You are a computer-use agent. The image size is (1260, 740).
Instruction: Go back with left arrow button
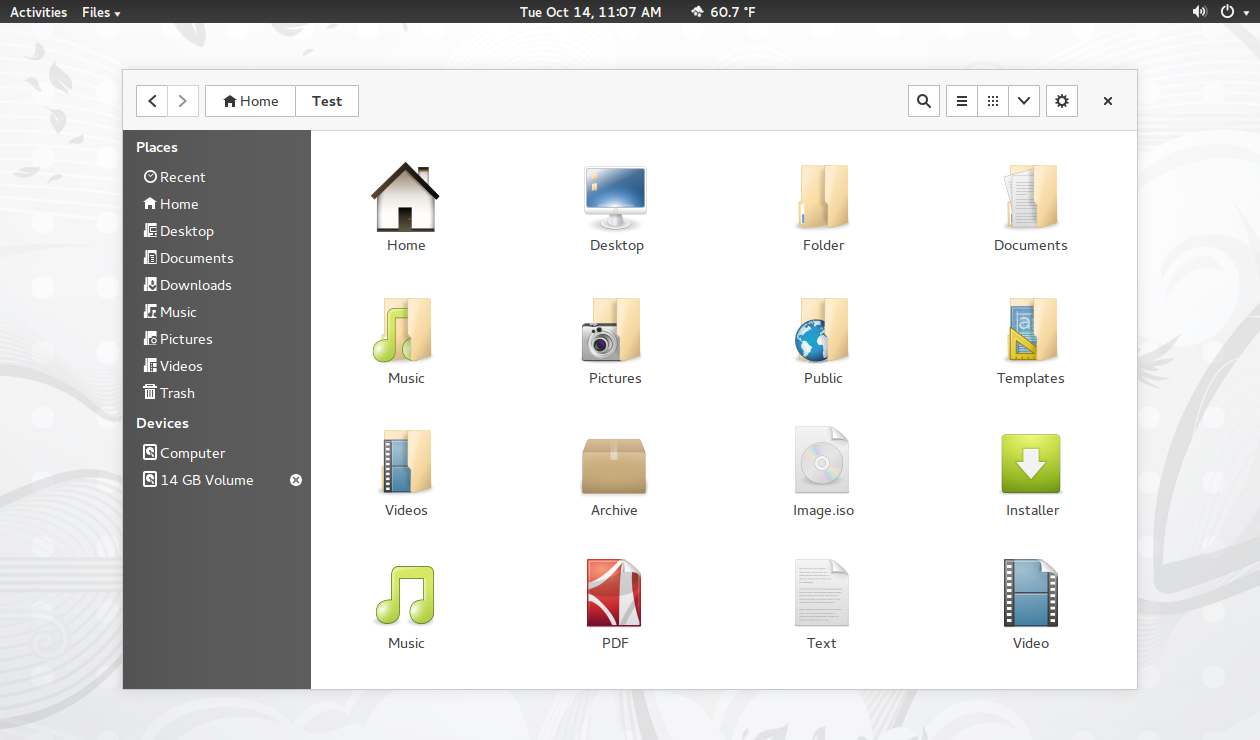[x=152, y=101]
